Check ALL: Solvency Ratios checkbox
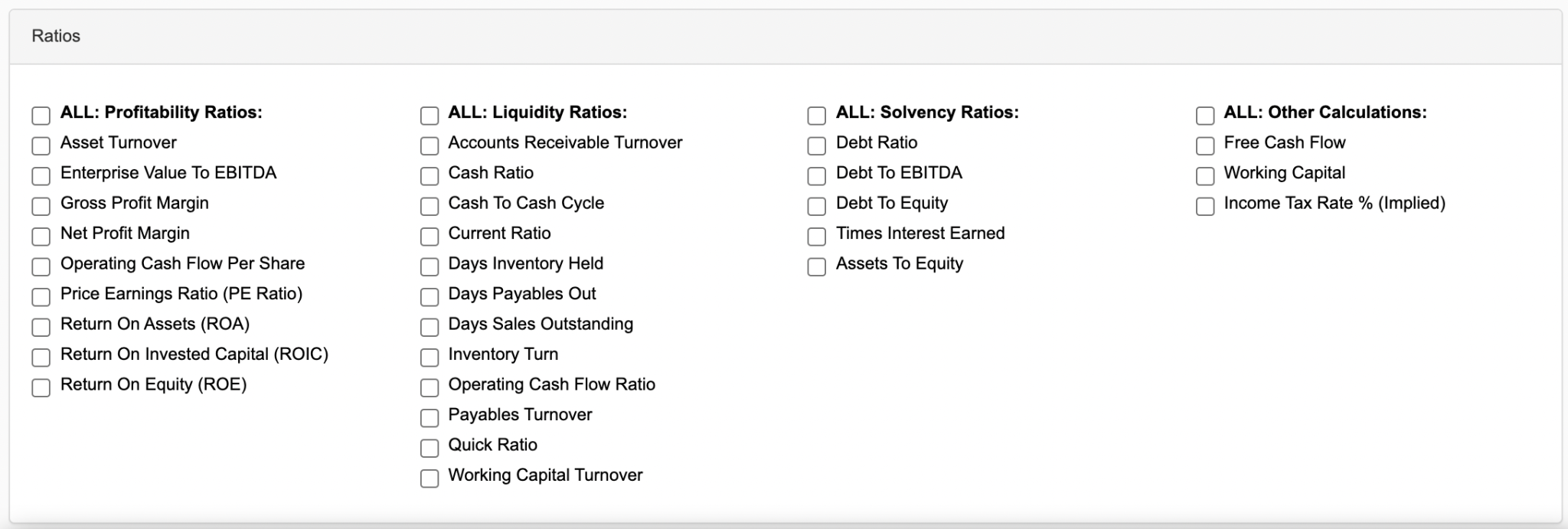The width and height of the screenshot is (1568, 529). click(817, 116)
